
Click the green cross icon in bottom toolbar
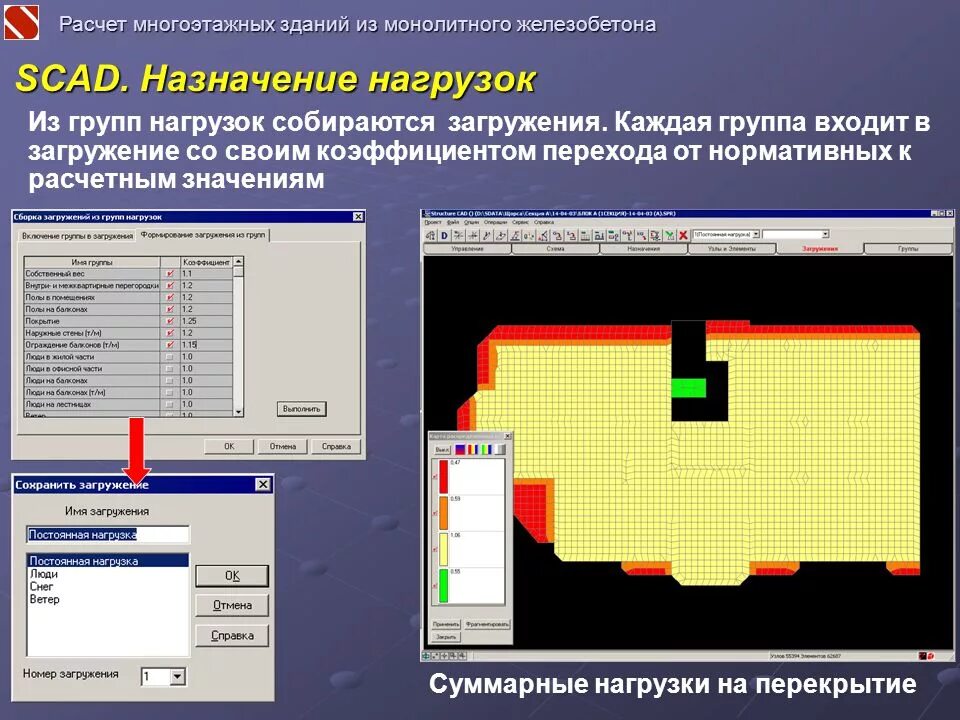coord(427,656)
